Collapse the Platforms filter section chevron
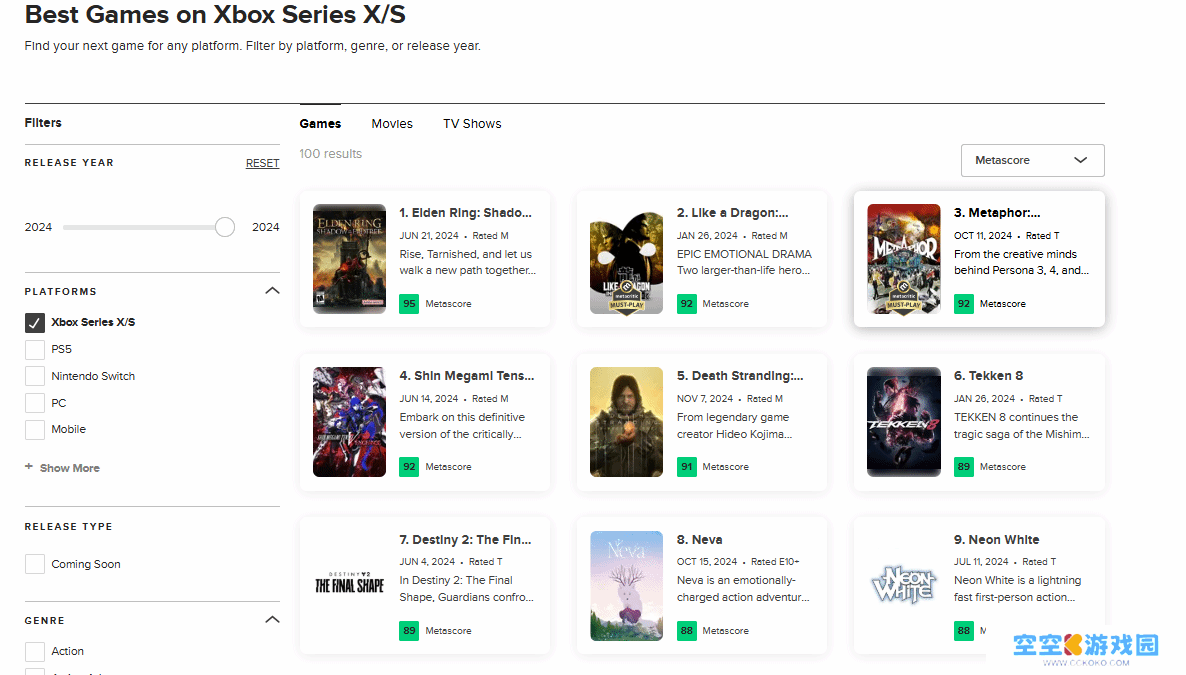 272,291
